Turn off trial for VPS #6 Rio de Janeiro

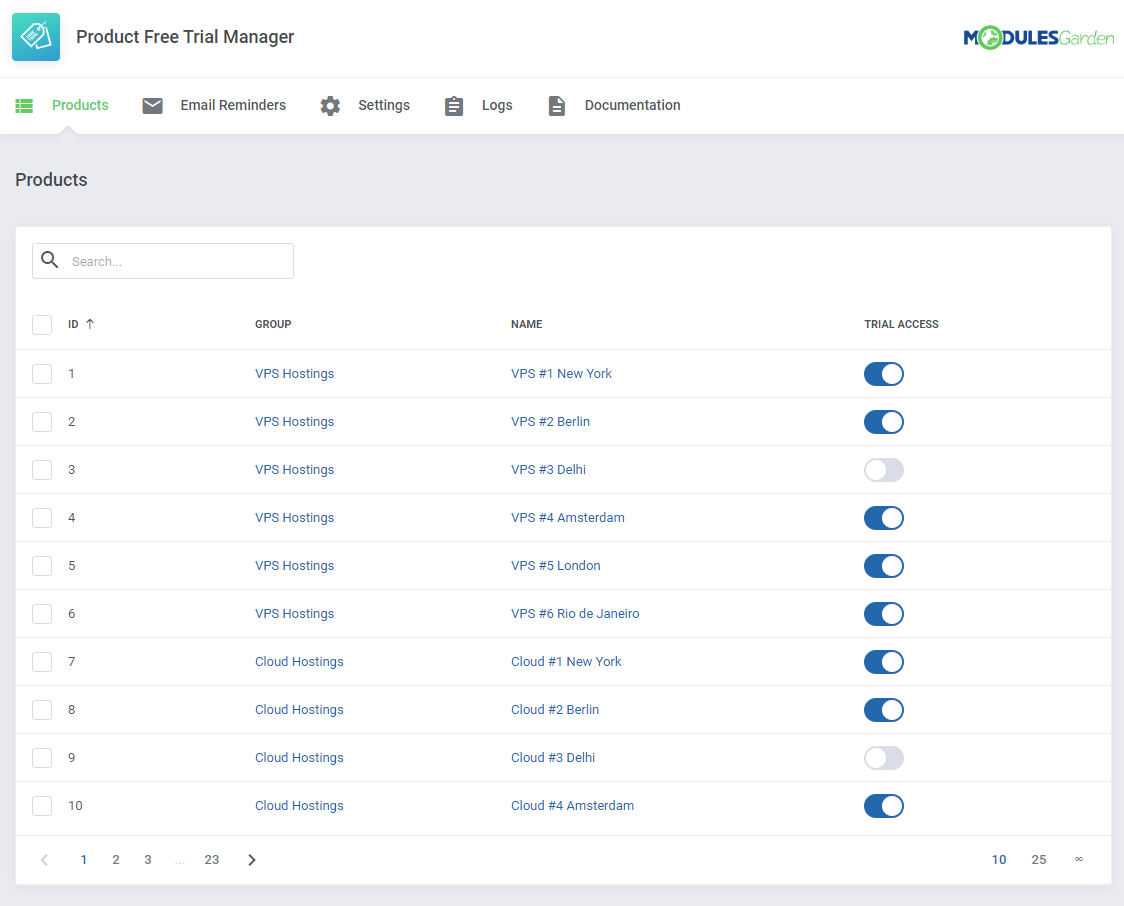coord(884,614)
